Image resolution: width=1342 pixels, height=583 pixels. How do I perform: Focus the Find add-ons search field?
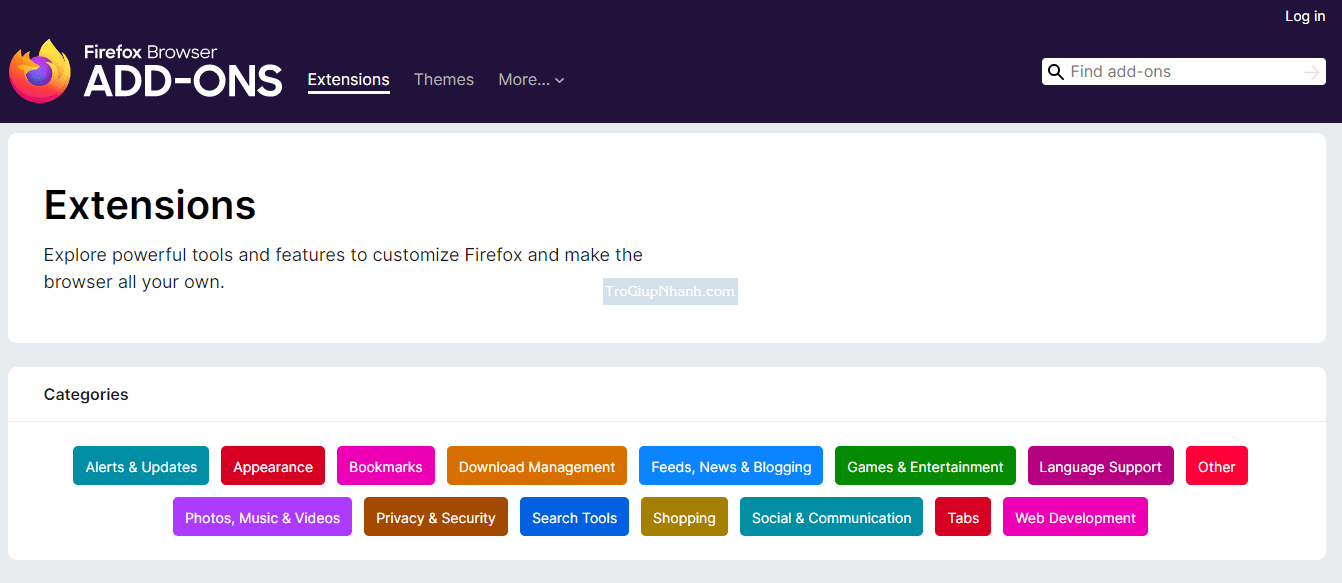click(x=1180, y=72)
